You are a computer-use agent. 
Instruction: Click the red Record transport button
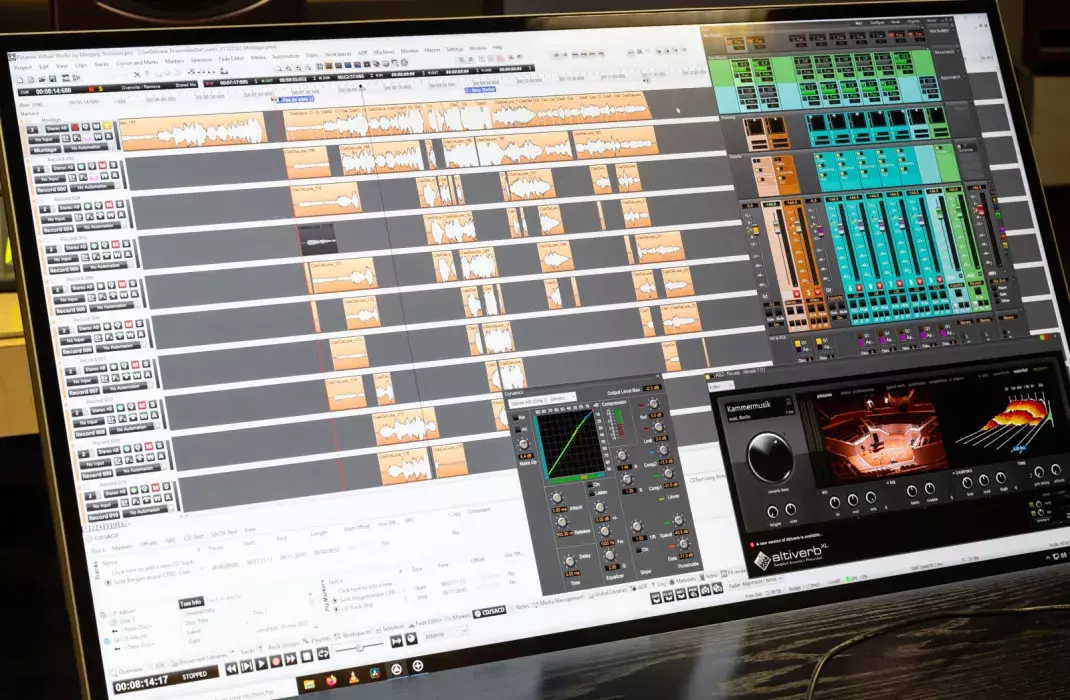[276, 662]
